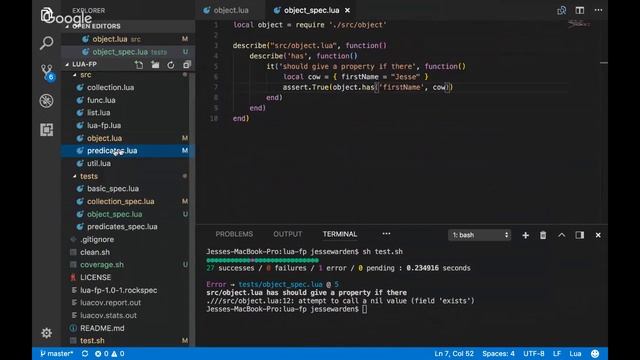Create a new folder in LUA-FP
This screenshot has height=360, width=640.
click(155, 64)
